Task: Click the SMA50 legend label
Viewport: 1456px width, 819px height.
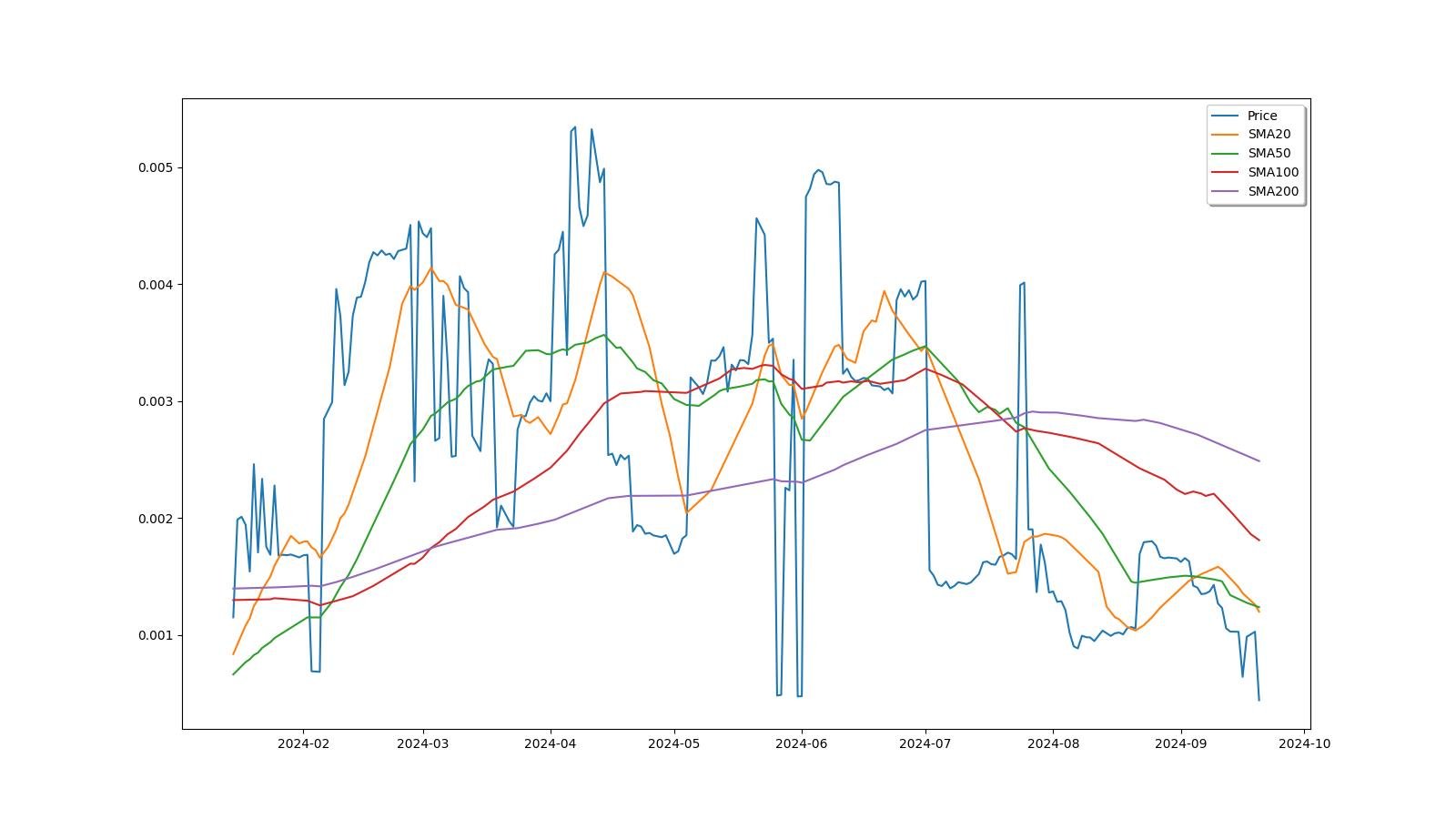Action: tap(1269, 154)
